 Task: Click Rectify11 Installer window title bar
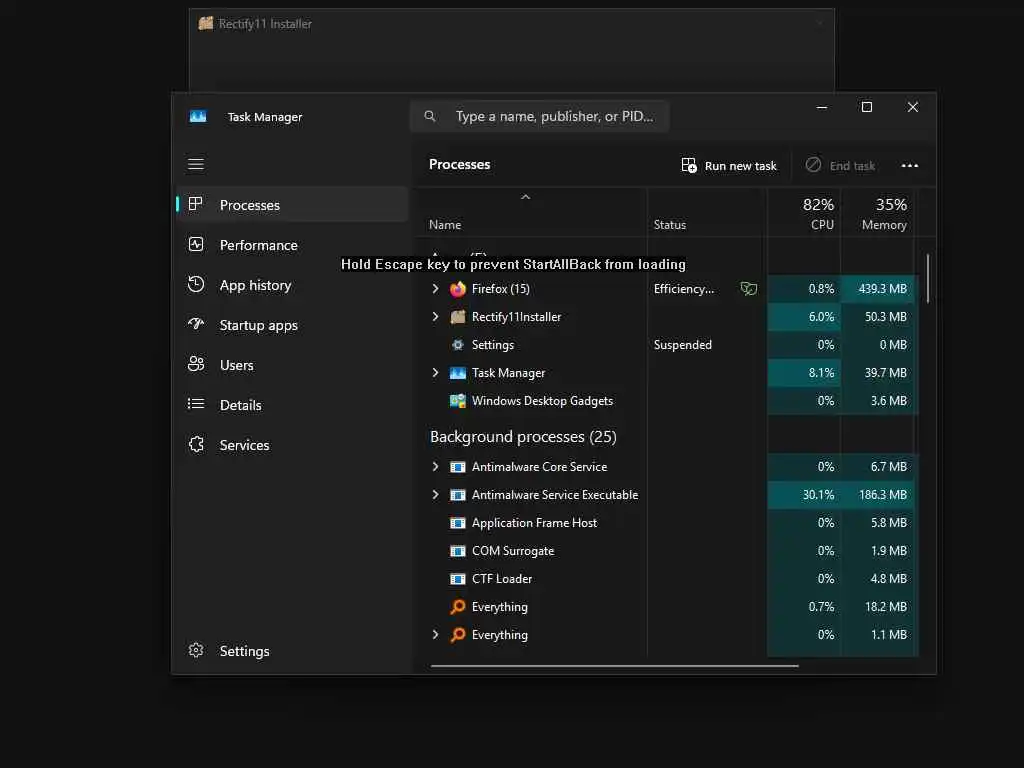511,24
